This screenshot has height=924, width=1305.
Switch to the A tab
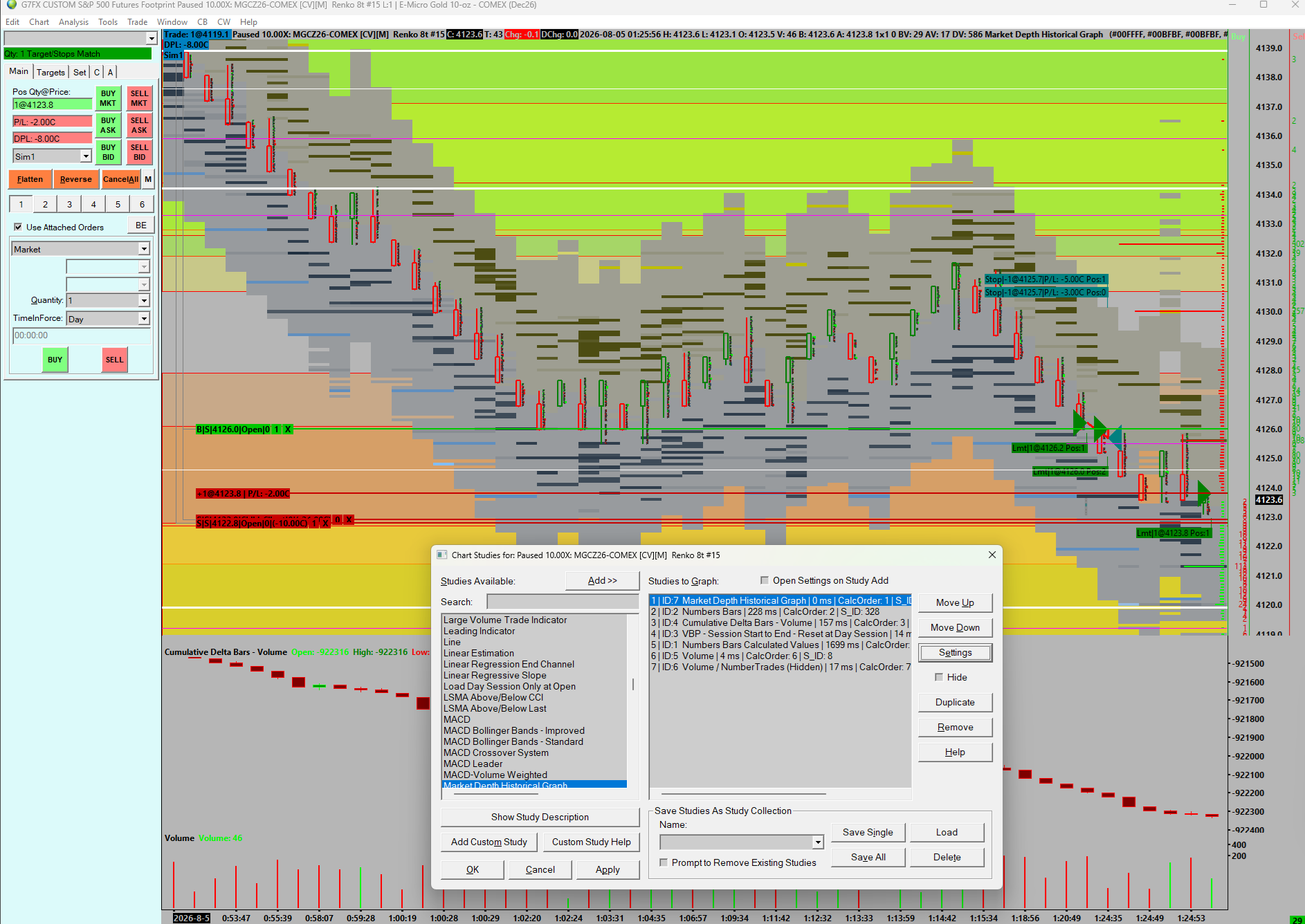110,72
